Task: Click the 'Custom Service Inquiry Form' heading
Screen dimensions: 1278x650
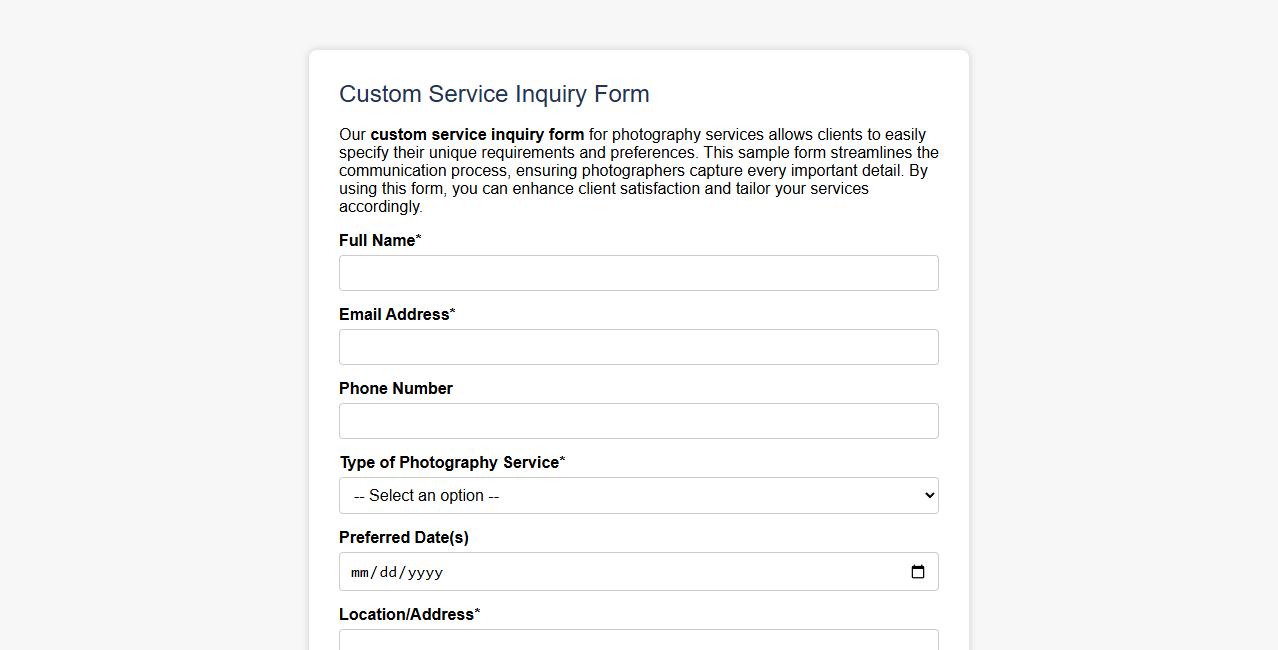Action: tap(494, 93)
